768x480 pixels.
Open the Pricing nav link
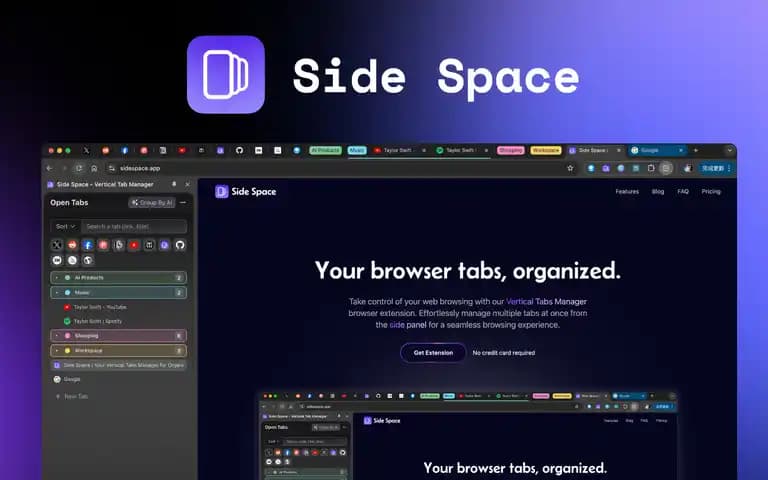(x=711, y=192)
